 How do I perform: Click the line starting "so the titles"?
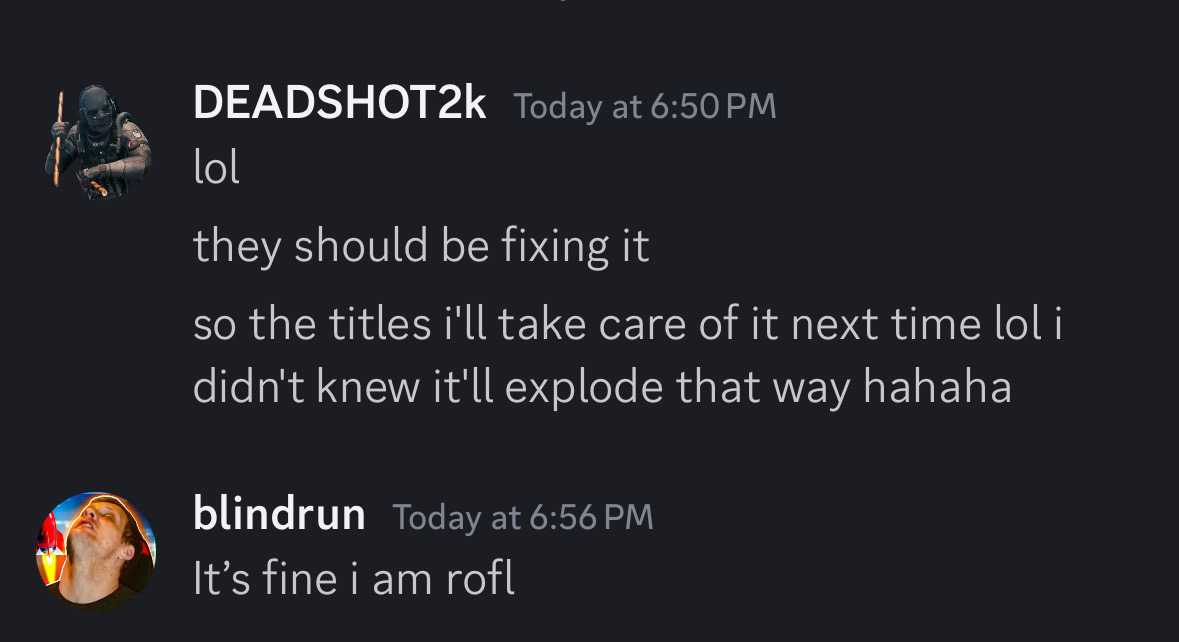627,324
